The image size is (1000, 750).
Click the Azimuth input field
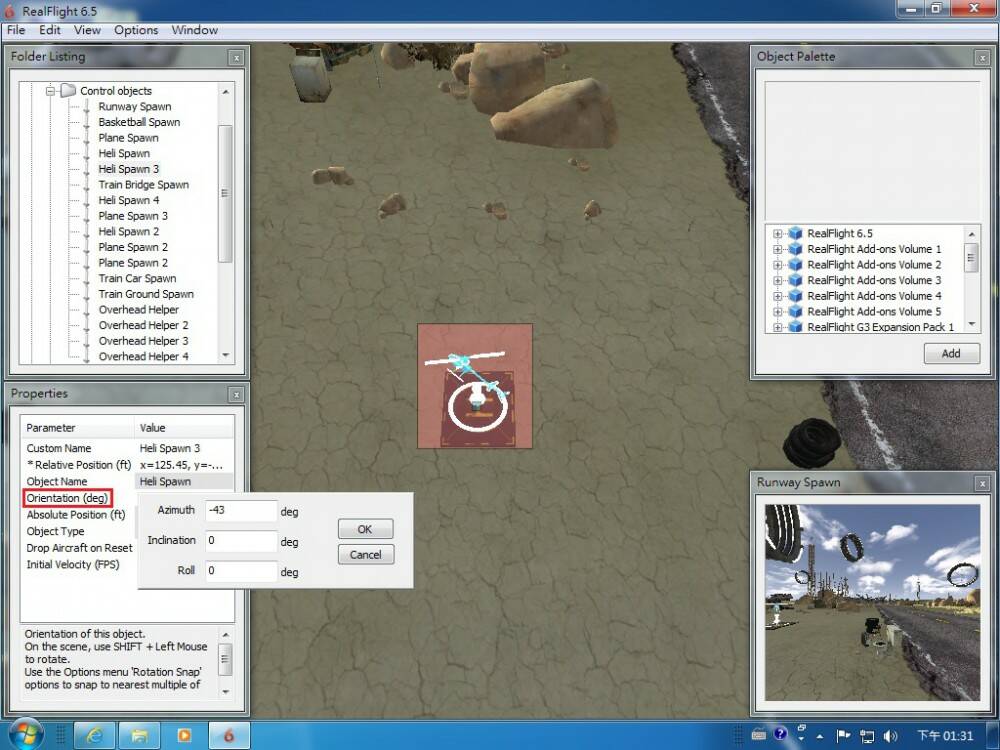[x=241, y=510]
